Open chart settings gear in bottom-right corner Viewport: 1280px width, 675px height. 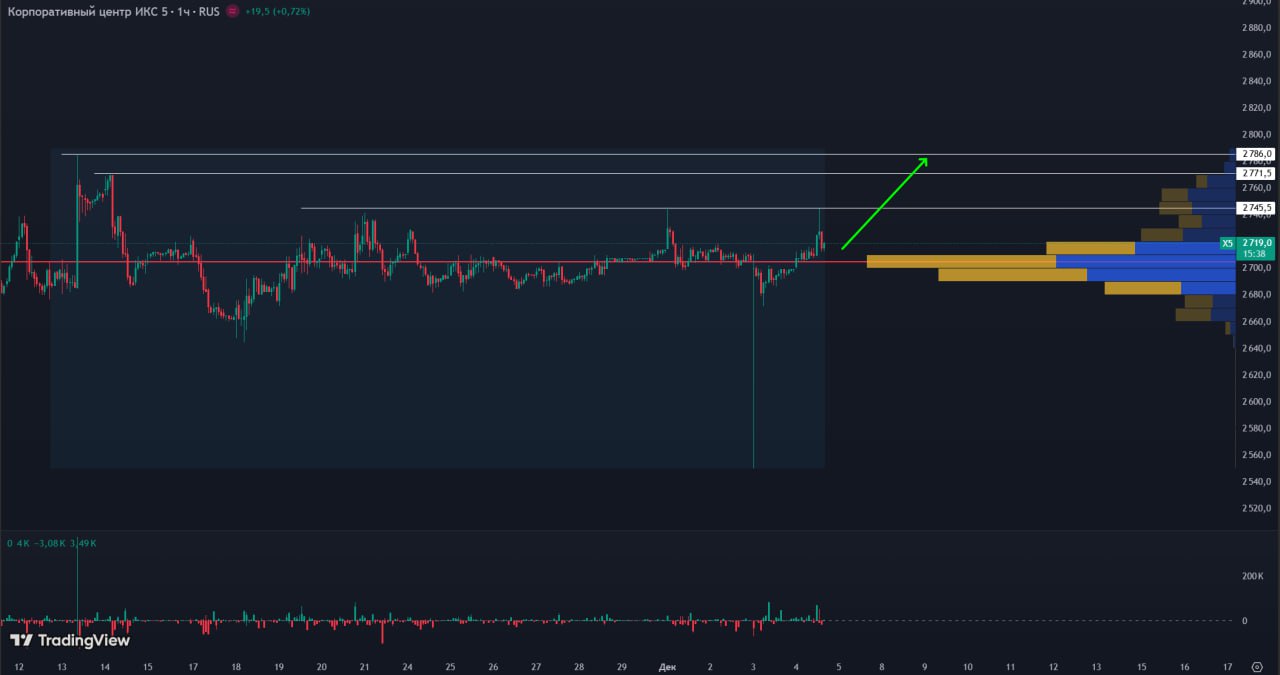tap(1257, 666)
